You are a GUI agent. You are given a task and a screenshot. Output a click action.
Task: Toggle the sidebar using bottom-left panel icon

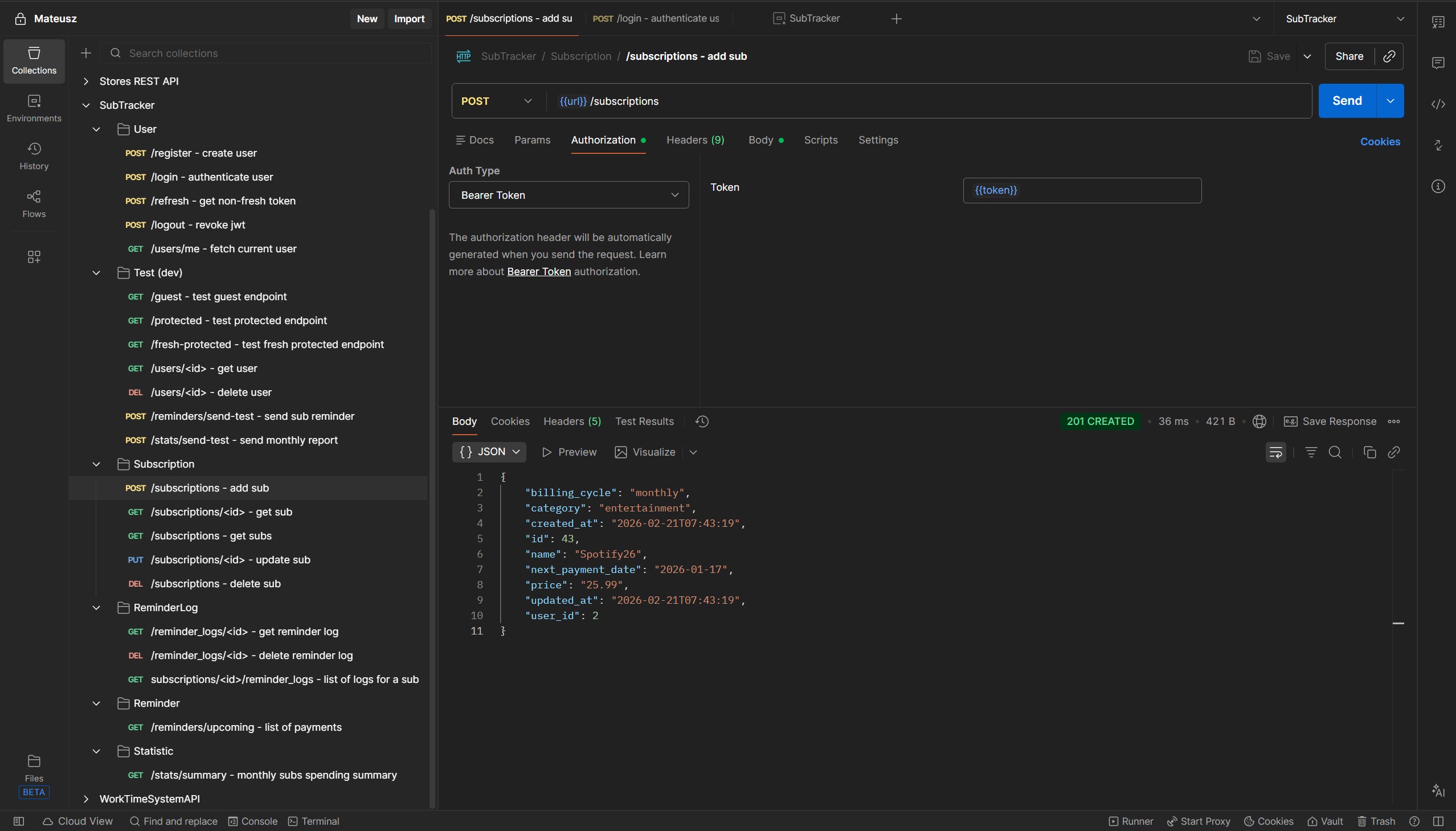click(x=18, y=821)
